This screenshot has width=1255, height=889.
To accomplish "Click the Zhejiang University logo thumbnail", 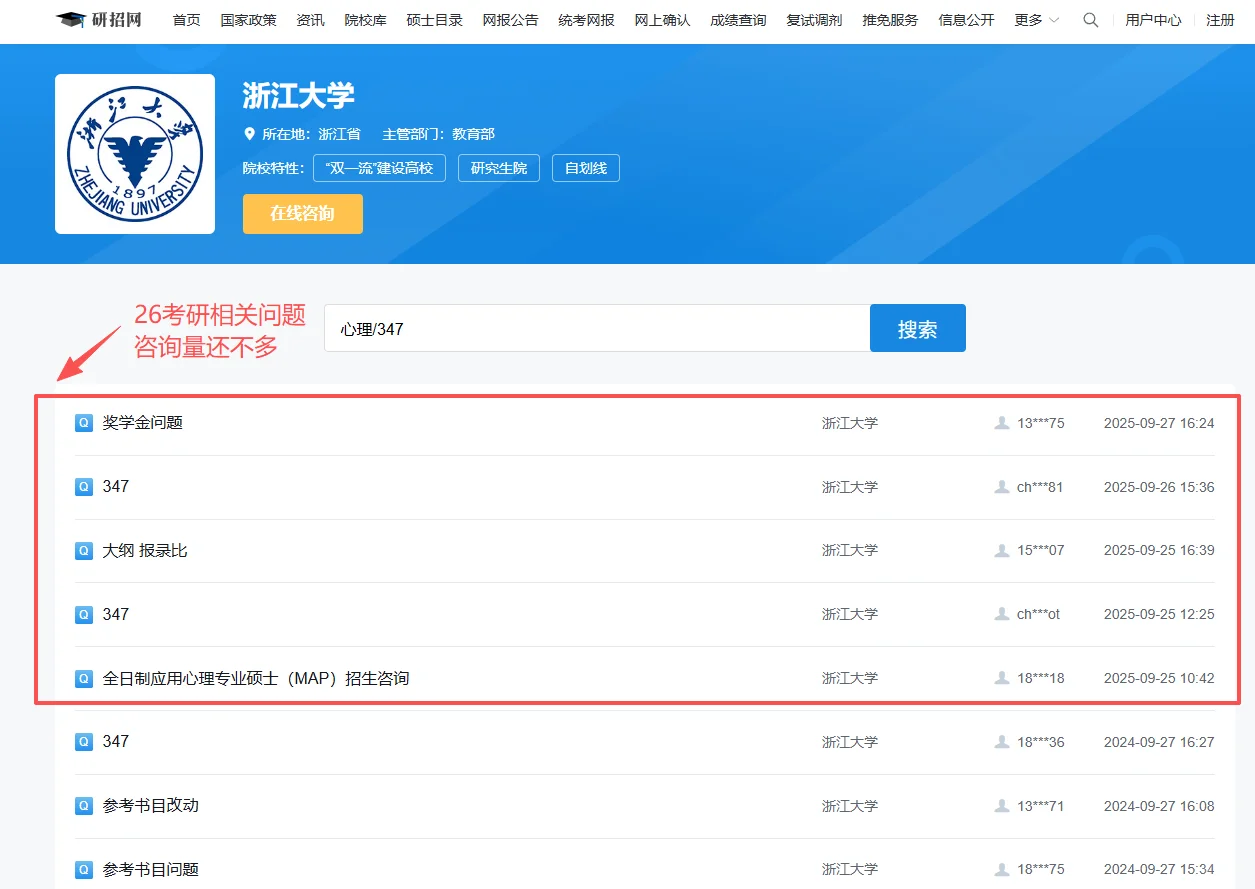I will [x=134, y=153].
